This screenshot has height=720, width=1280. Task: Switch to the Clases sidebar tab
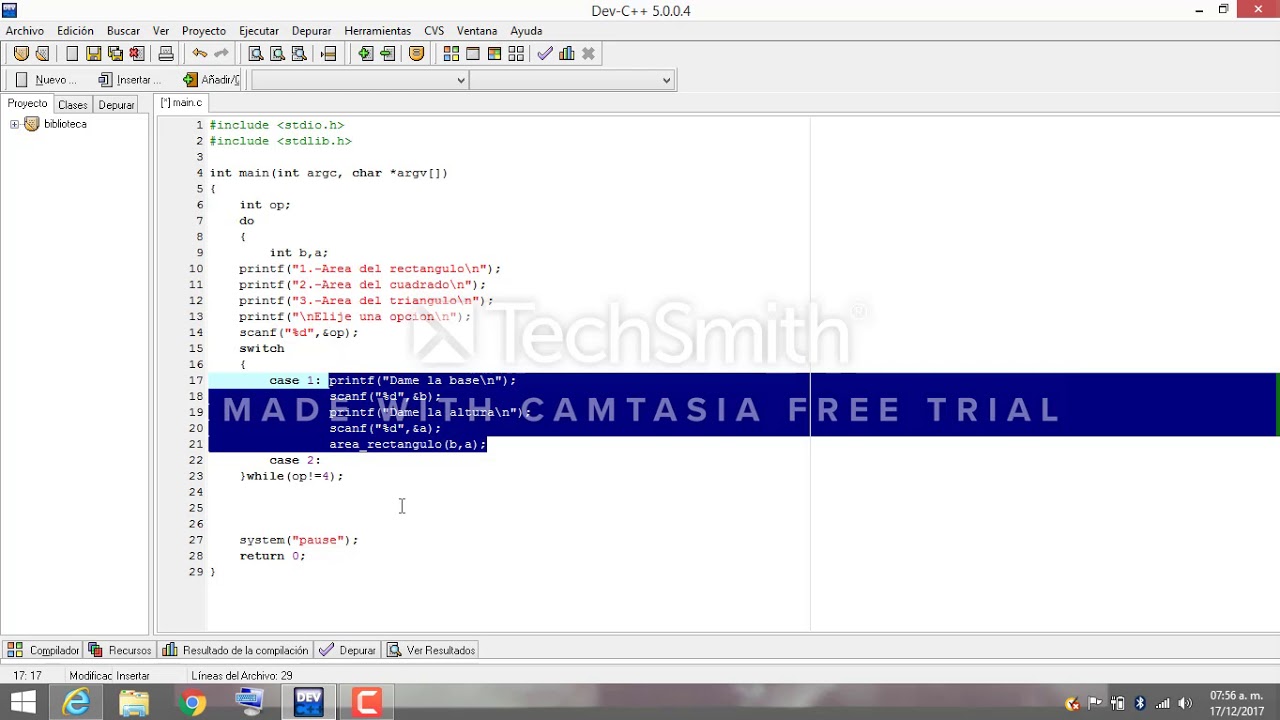point(72,105)
